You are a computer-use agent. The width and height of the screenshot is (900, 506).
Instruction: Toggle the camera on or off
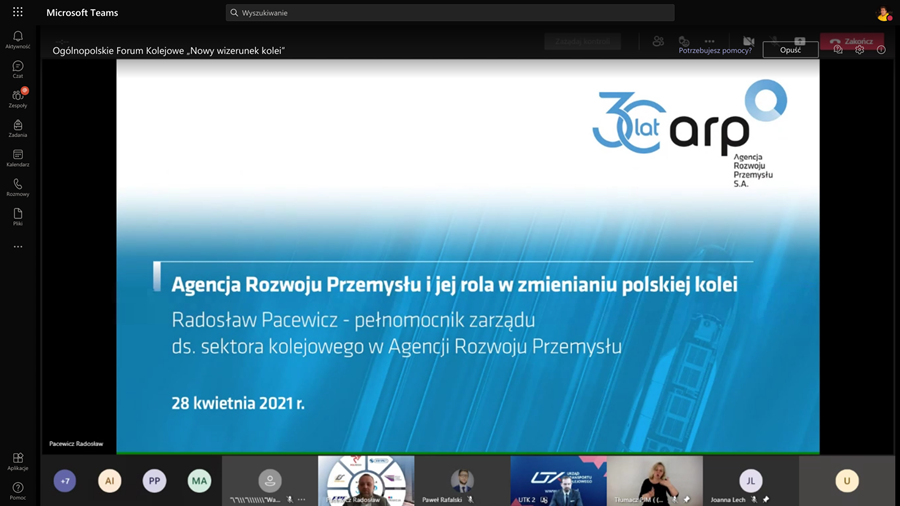(x=748, y=41)
